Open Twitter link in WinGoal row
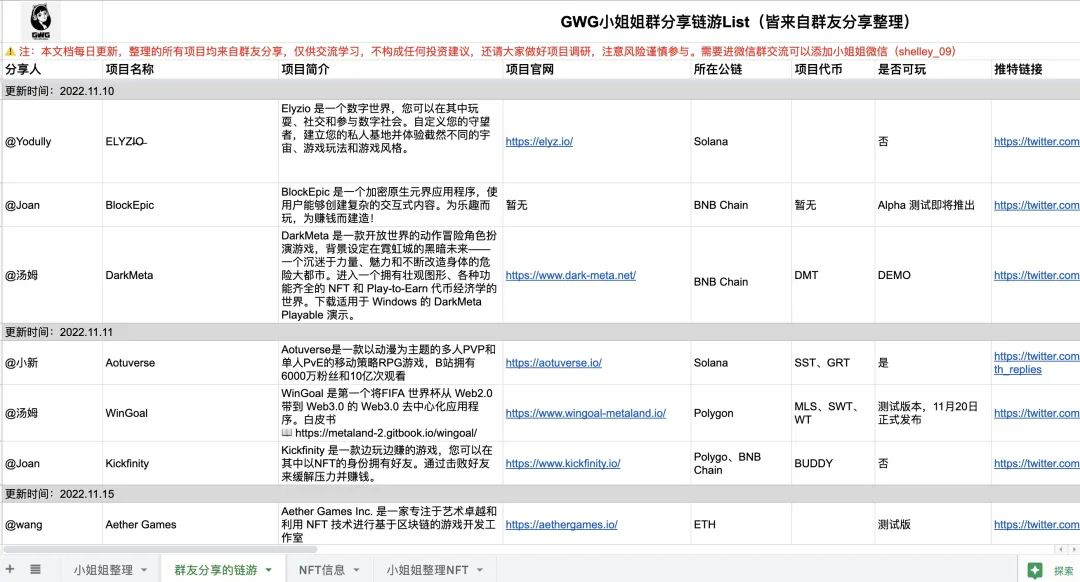This screenshot has height=582, width=1080. click(x=1037, y=413)
